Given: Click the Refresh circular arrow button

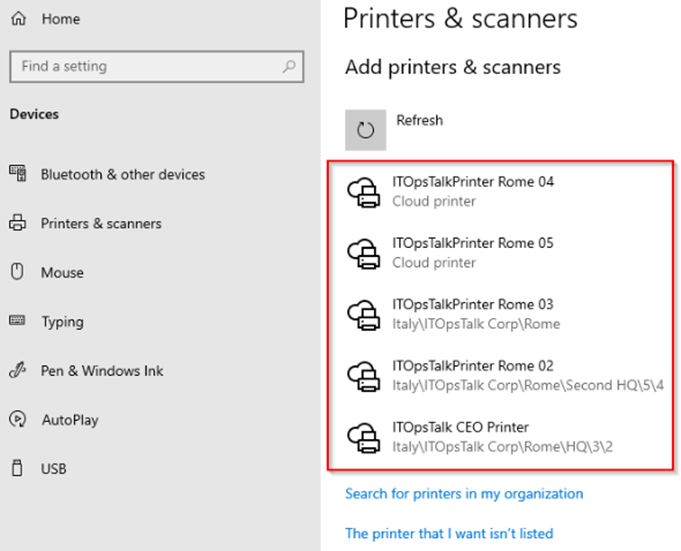Looking at the screenshot, I should pos(365,130).
